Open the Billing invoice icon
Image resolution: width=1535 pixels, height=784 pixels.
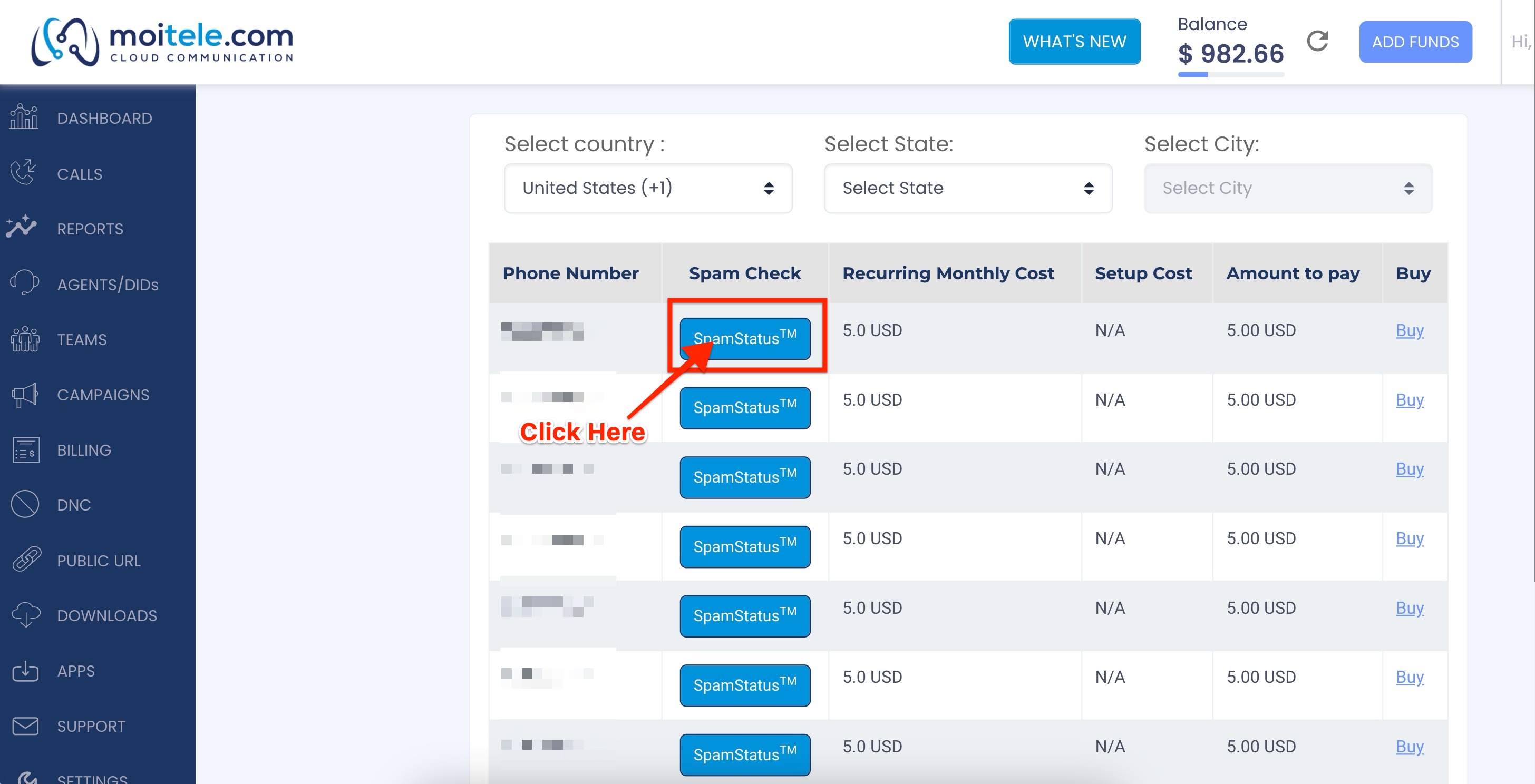pos(26,450)
